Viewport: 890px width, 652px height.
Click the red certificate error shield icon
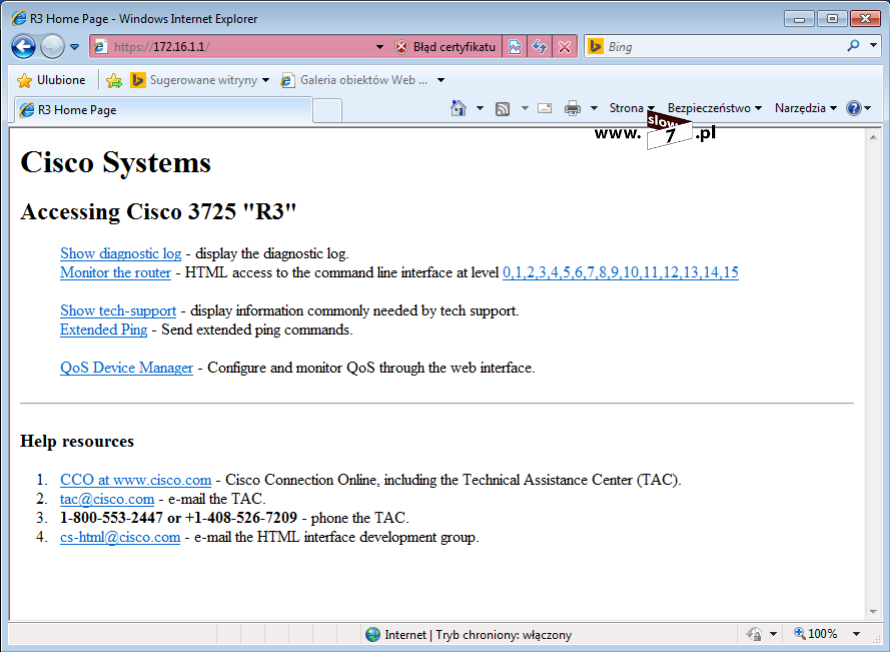(401, 47)
